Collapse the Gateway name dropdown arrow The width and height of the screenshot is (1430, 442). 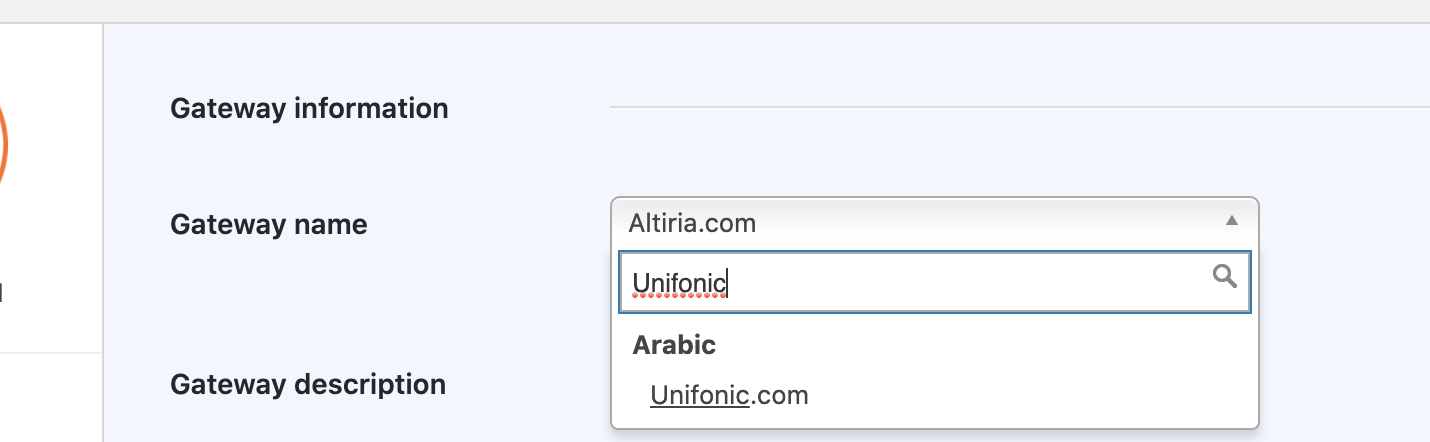coord(1232,221)
